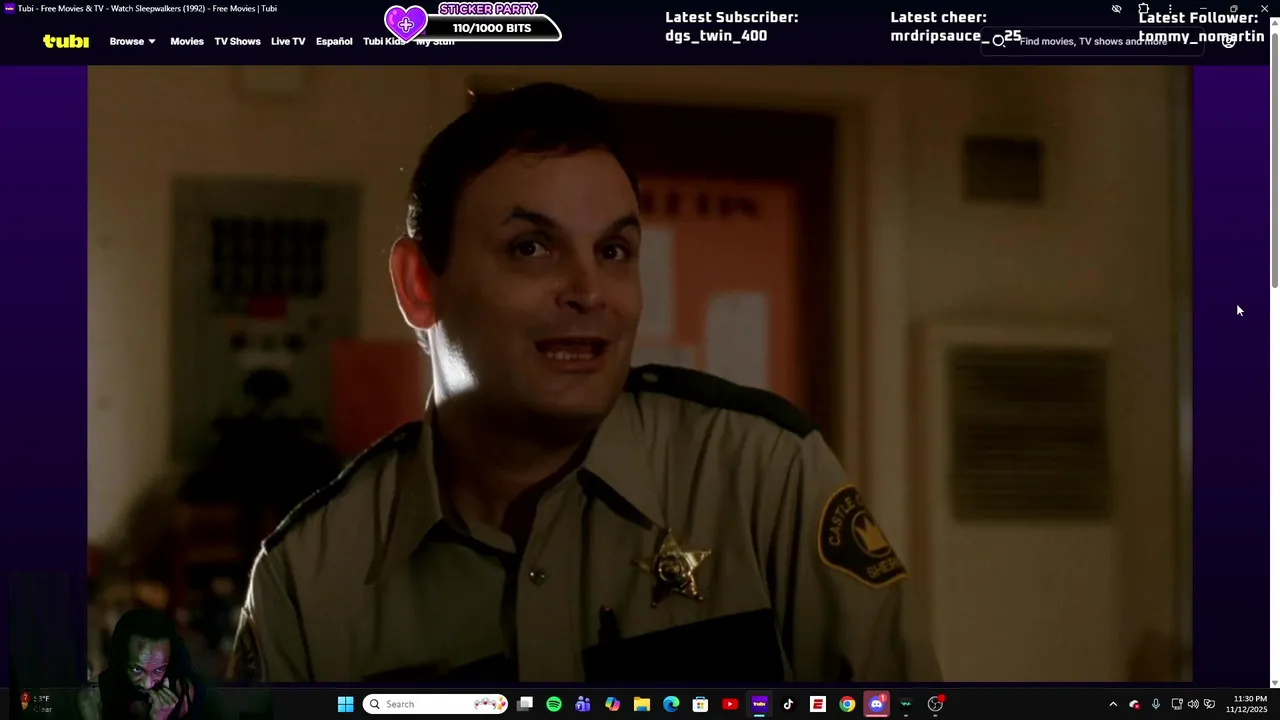Image resolution: width=1280 pixels, height=720 pixels.
Task: Click the 110/1000 BITS progress bar
Action: click(492, 28)
